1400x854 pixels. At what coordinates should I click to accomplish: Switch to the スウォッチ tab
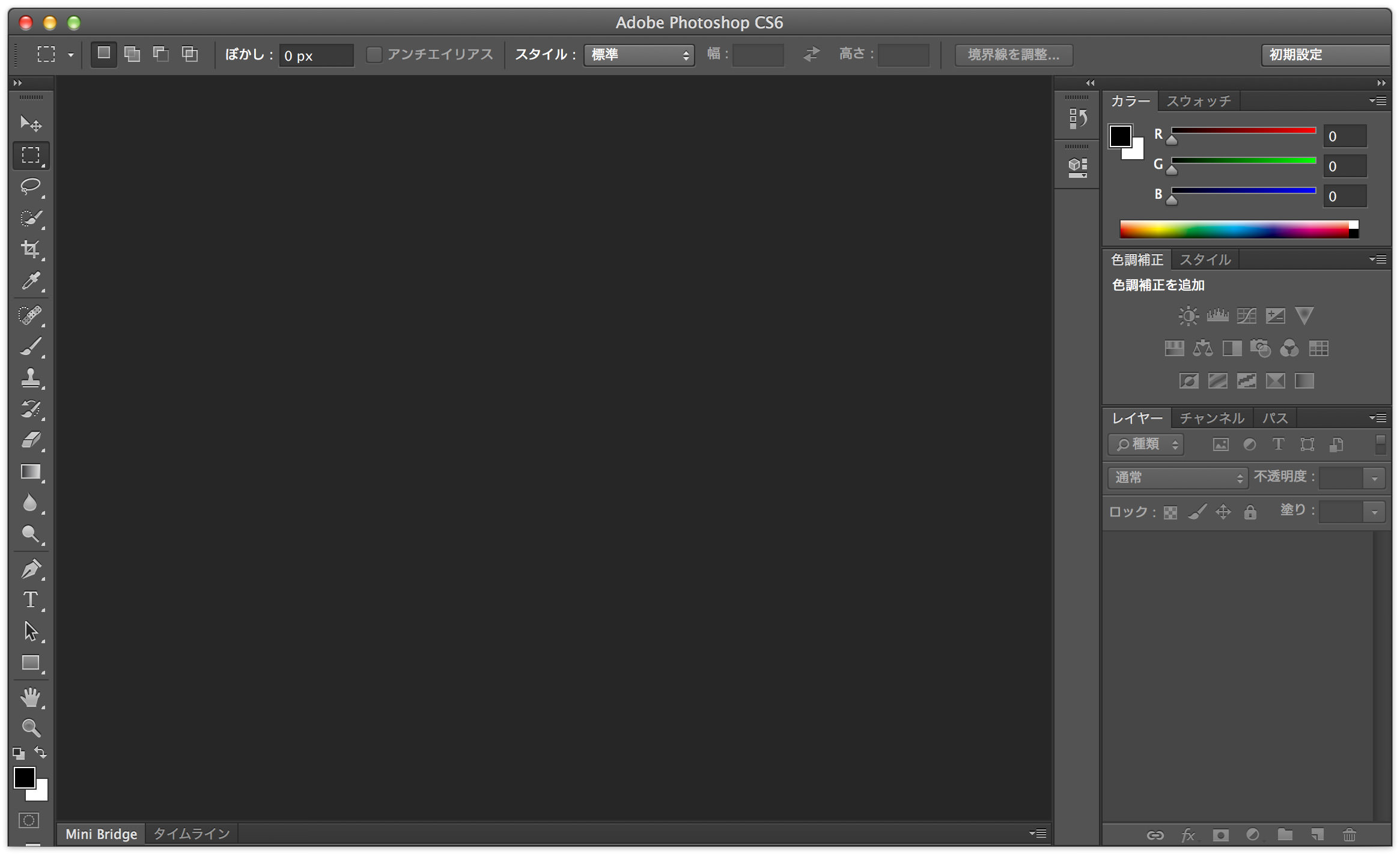tap(1198, 101)
